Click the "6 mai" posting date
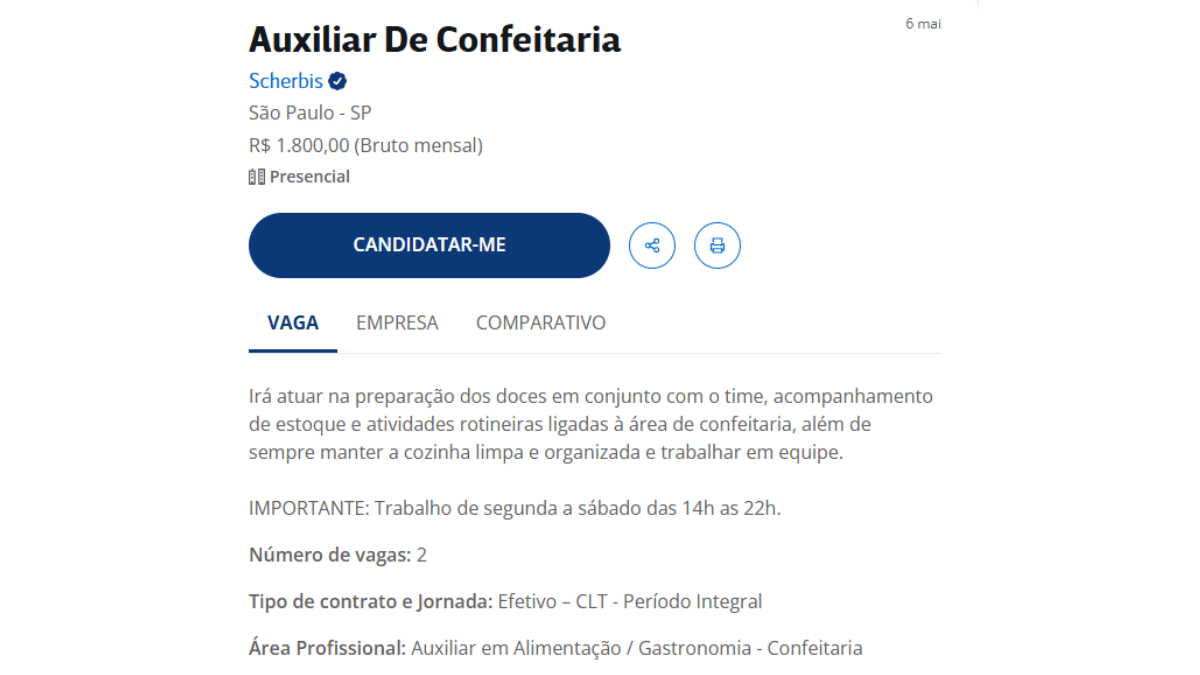Image resolution: width=1200 pixels, height=675 pixels. [x=923, y=24]
